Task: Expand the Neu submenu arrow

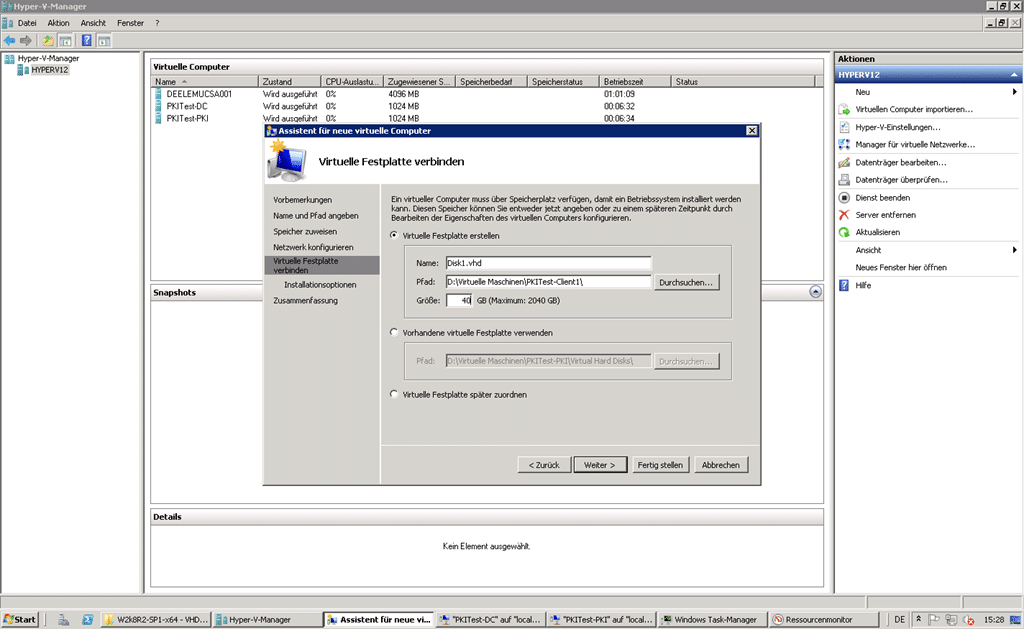Action: point(1014,92)
